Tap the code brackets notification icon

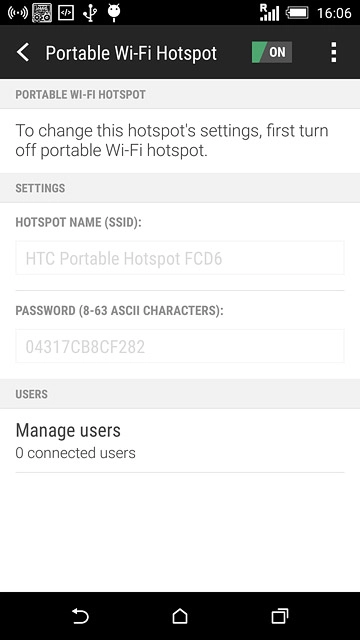pos(66,13)
